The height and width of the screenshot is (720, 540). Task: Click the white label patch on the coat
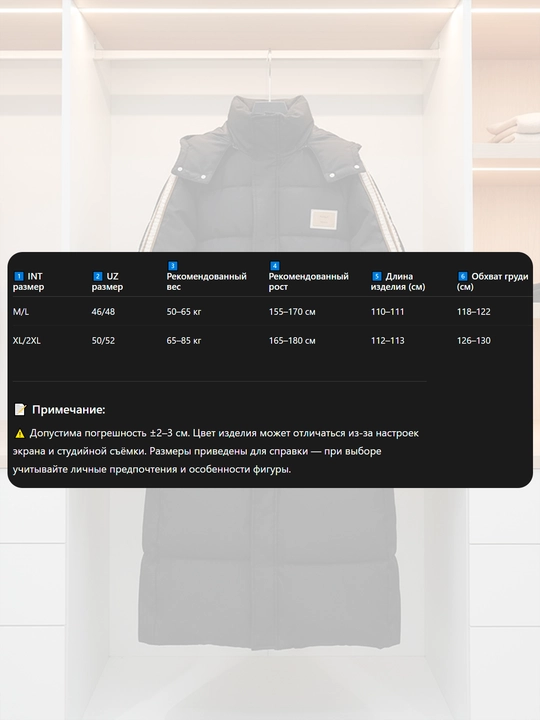[324, 219]
